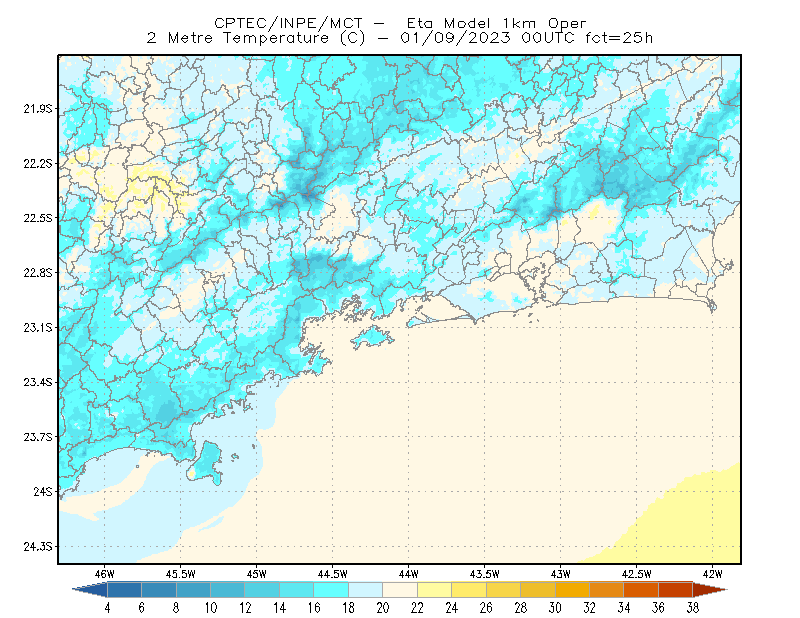Screen dimensions: 800x618
Task: Click the 24.3S latitude axis label
Action: 38,547
